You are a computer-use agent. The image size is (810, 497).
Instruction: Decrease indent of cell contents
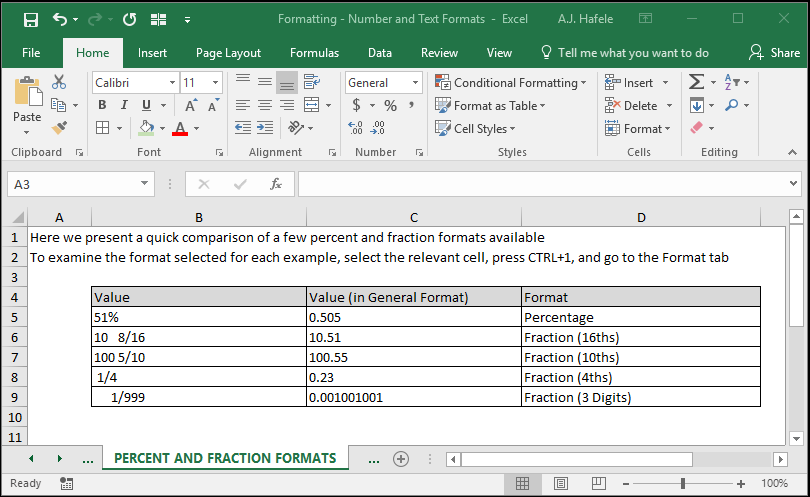coord(243,128)
